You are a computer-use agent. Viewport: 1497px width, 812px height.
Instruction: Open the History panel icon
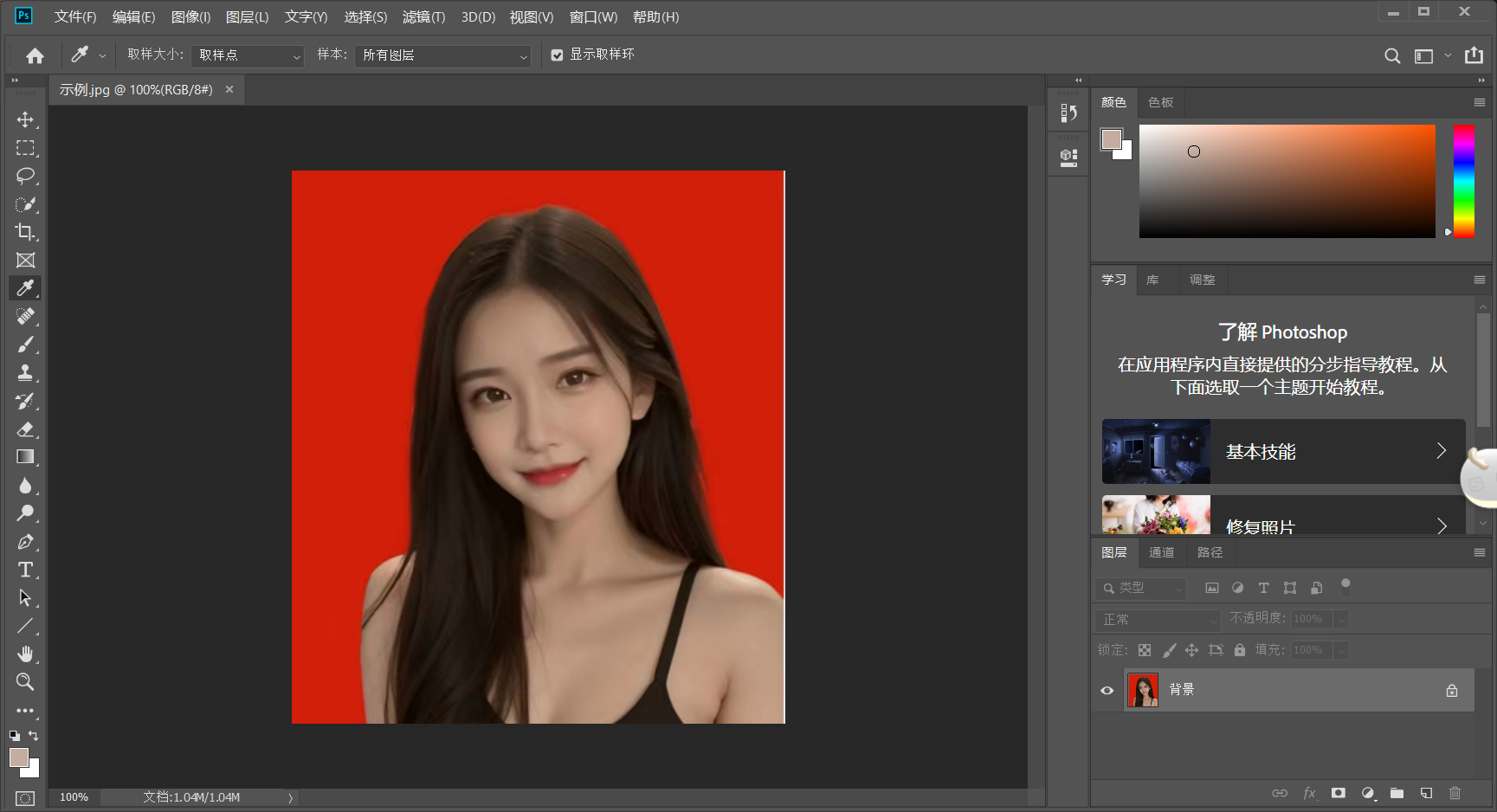click(x=1068, y=113)
